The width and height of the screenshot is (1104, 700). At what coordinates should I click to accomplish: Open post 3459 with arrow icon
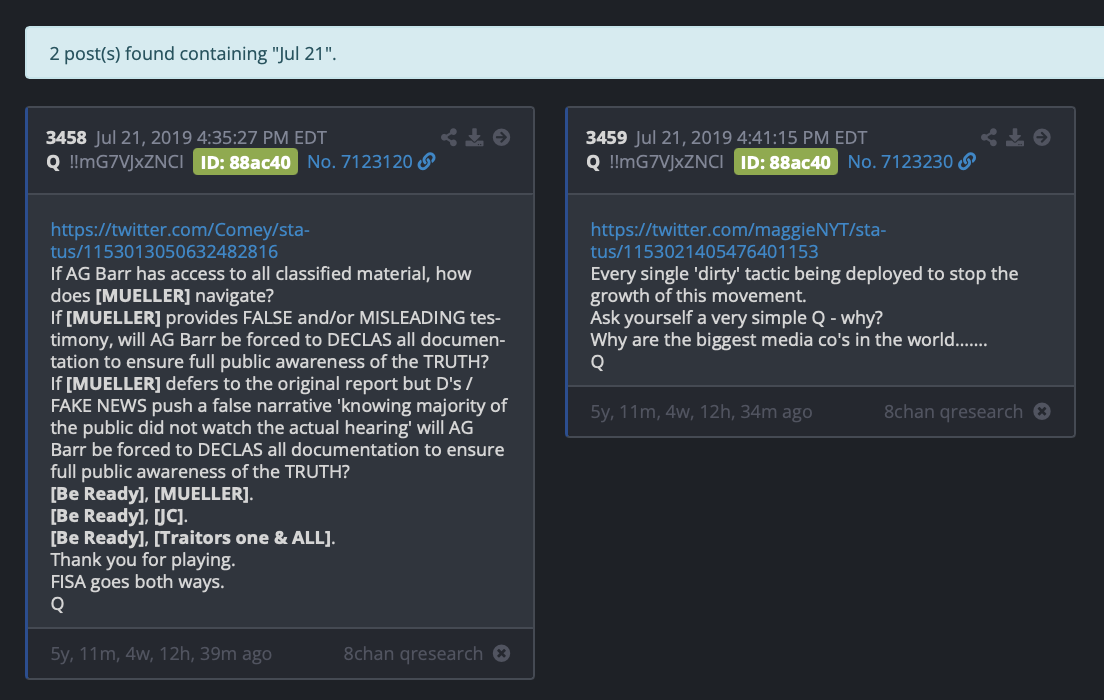pyautogui.click(x=1042, y=137)
